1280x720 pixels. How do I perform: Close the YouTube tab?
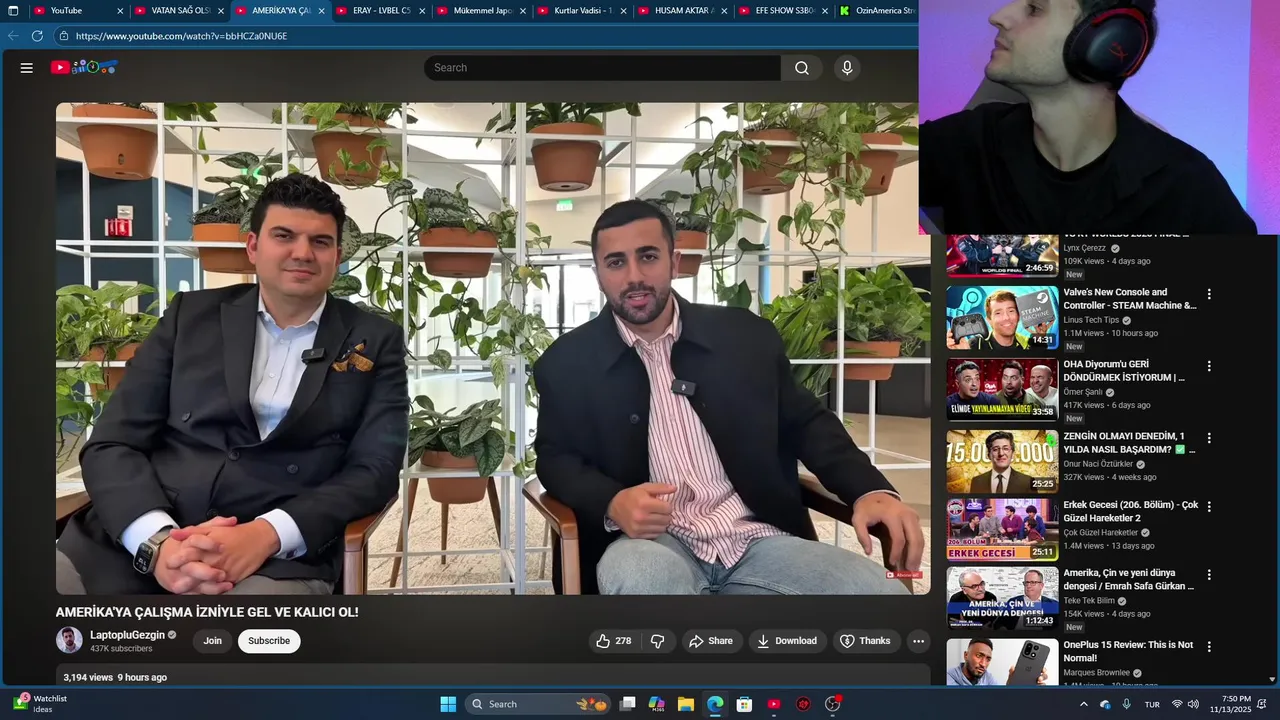click(x=120, y=11)
